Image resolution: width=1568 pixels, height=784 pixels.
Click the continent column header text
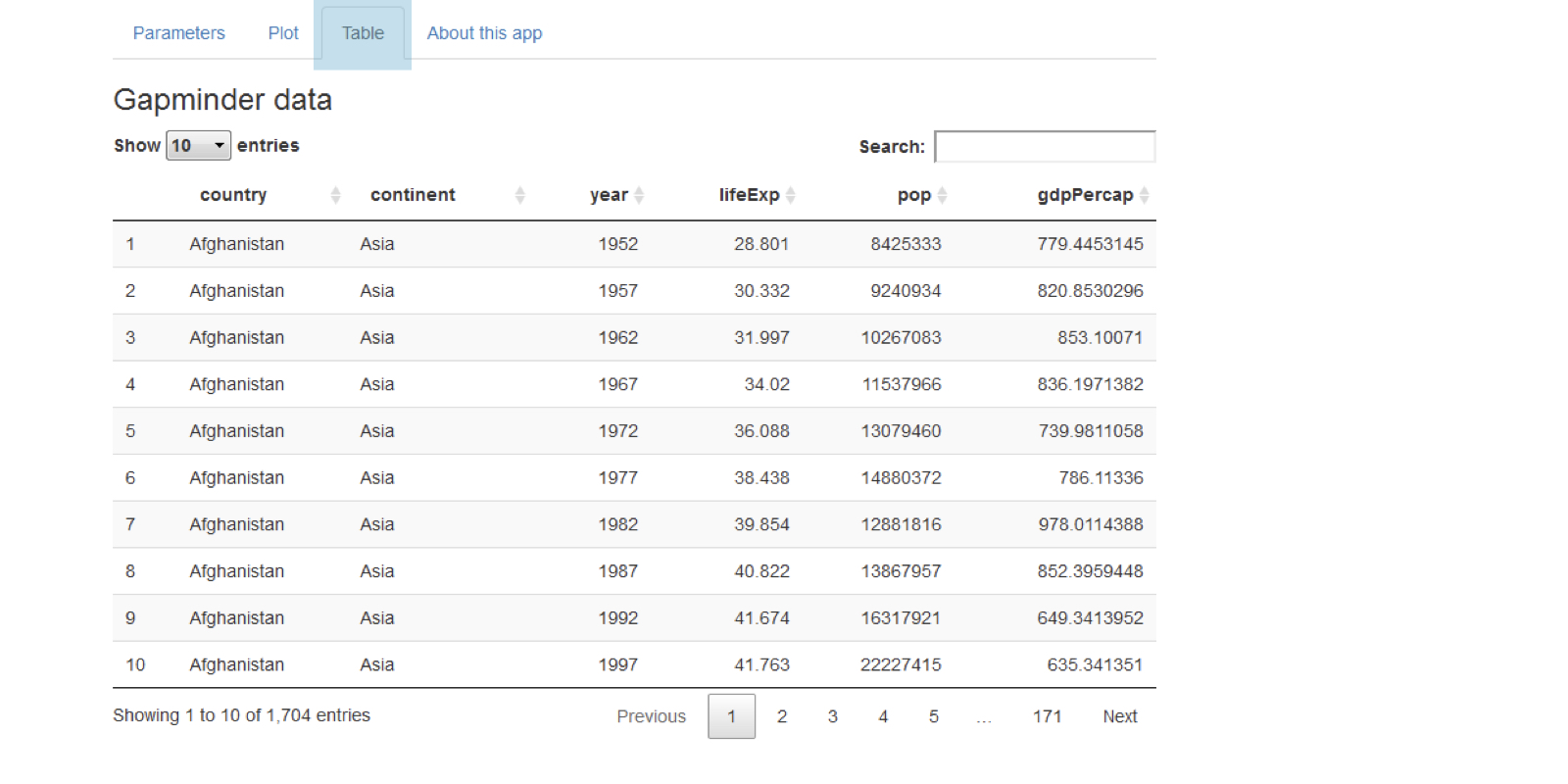click(x=413, y=195)
